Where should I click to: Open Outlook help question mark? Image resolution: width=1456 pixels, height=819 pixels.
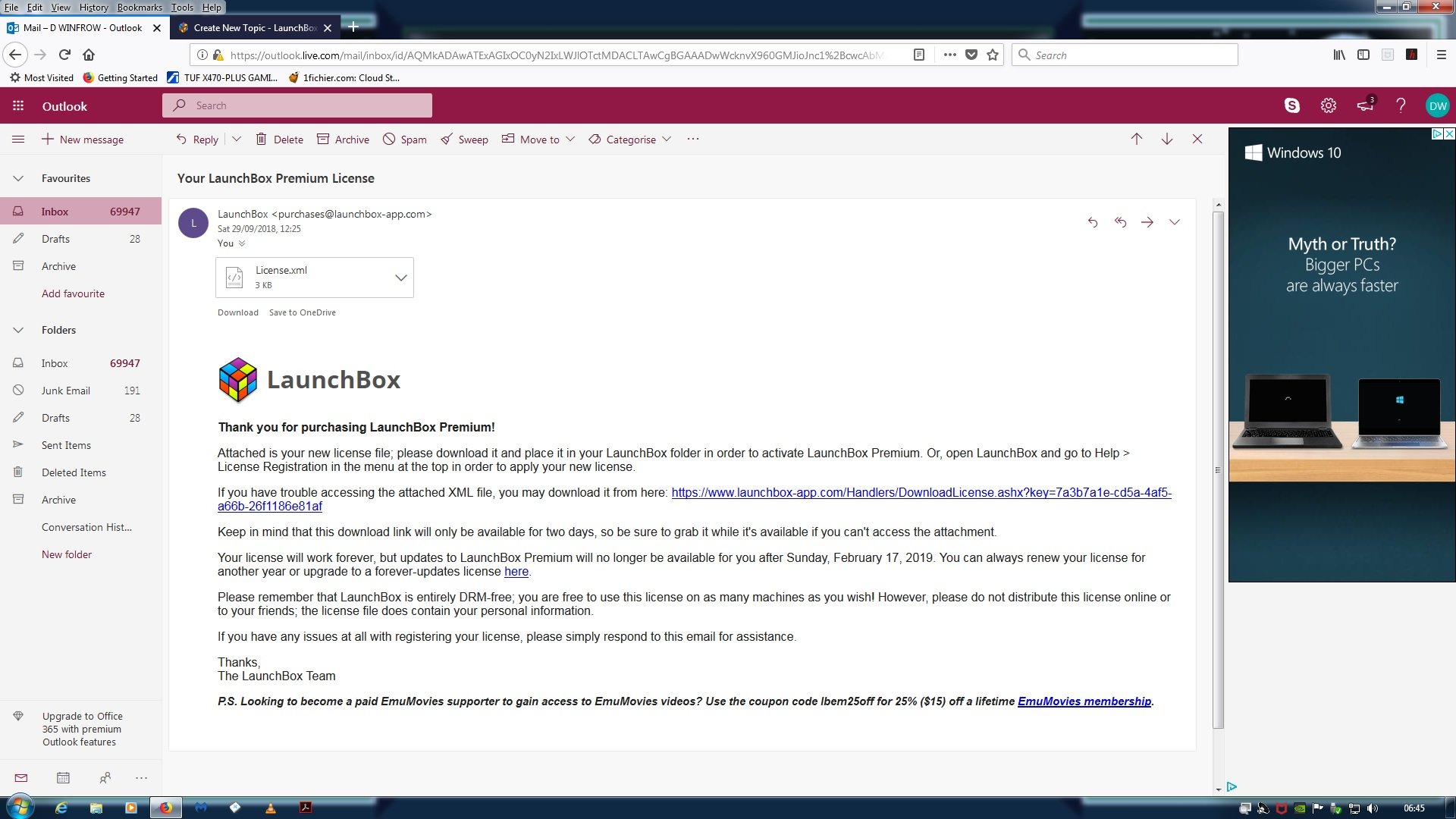1401,106
